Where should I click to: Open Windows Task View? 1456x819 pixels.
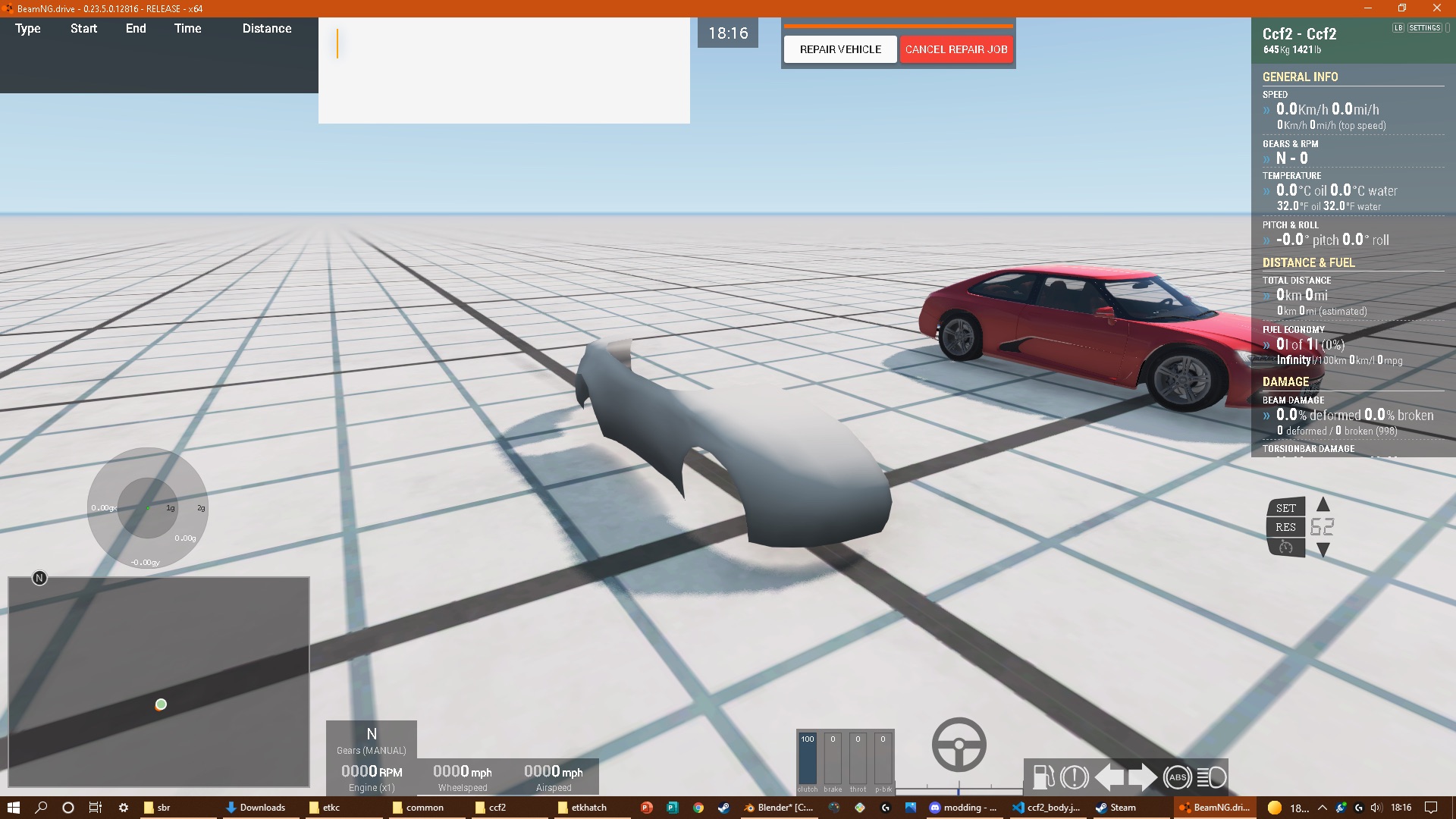tap(96, 808)
